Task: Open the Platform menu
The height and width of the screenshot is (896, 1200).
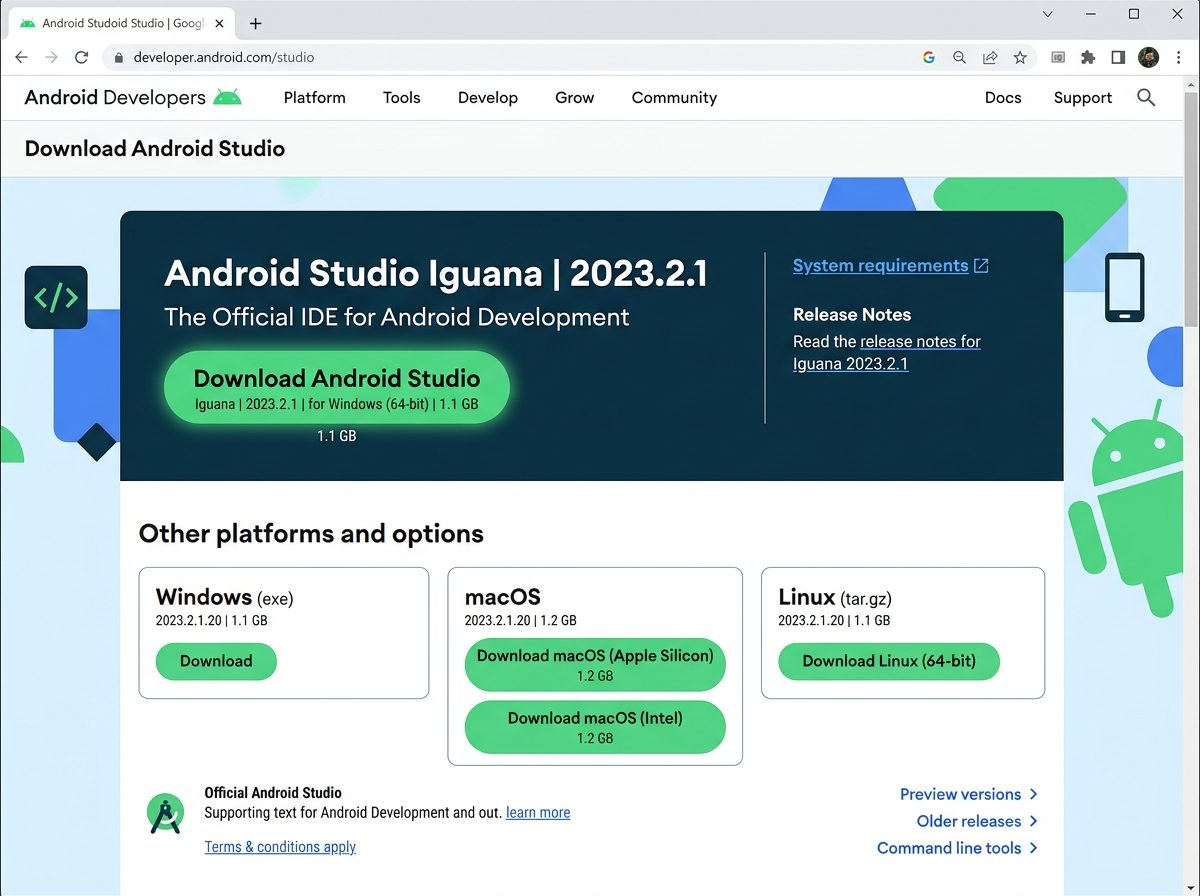Action: [314, 98]
